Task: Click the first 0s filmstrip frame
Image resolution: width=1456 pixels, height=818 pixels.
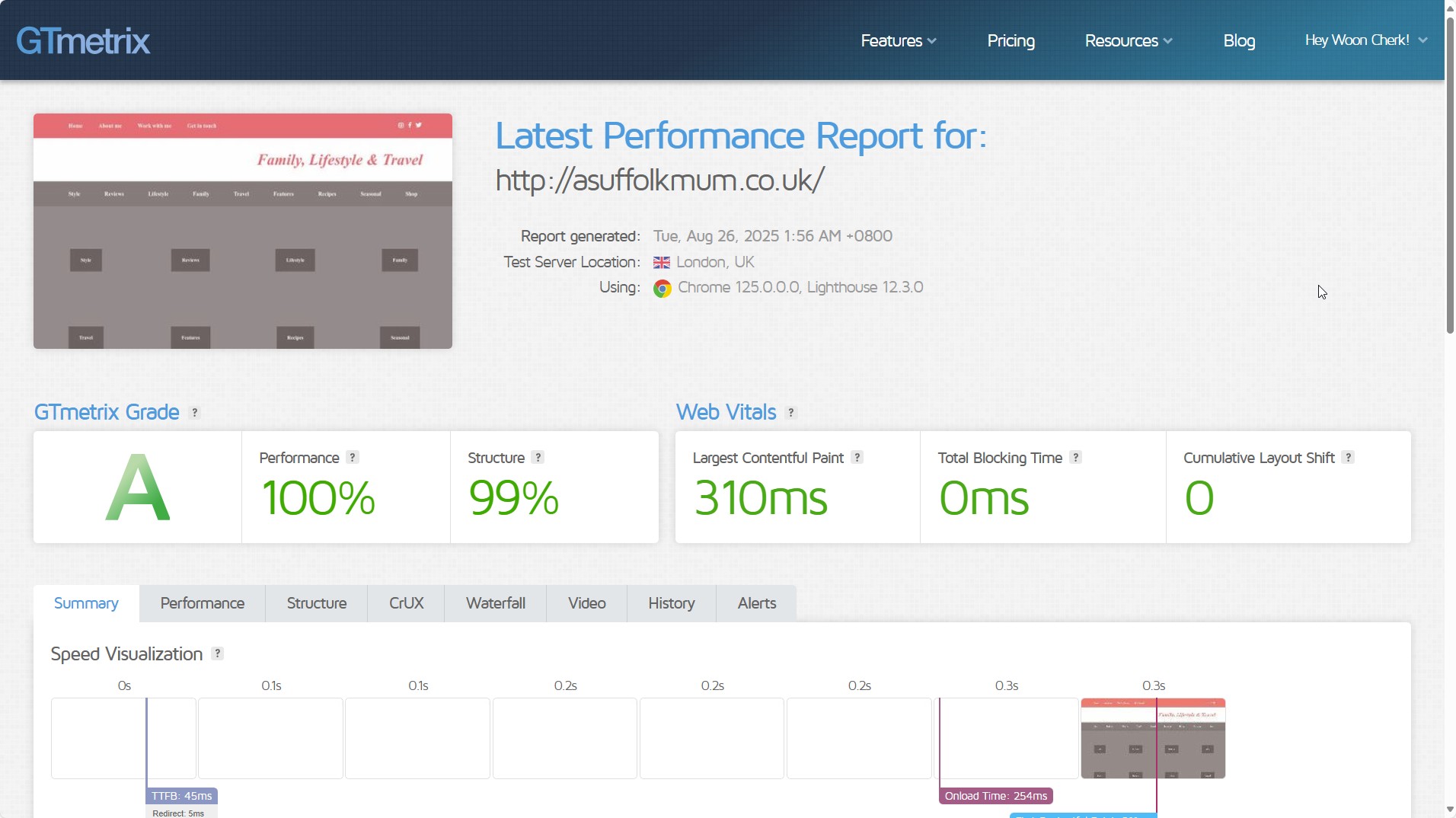Action: pyautogui.click(x=123, y=738)
